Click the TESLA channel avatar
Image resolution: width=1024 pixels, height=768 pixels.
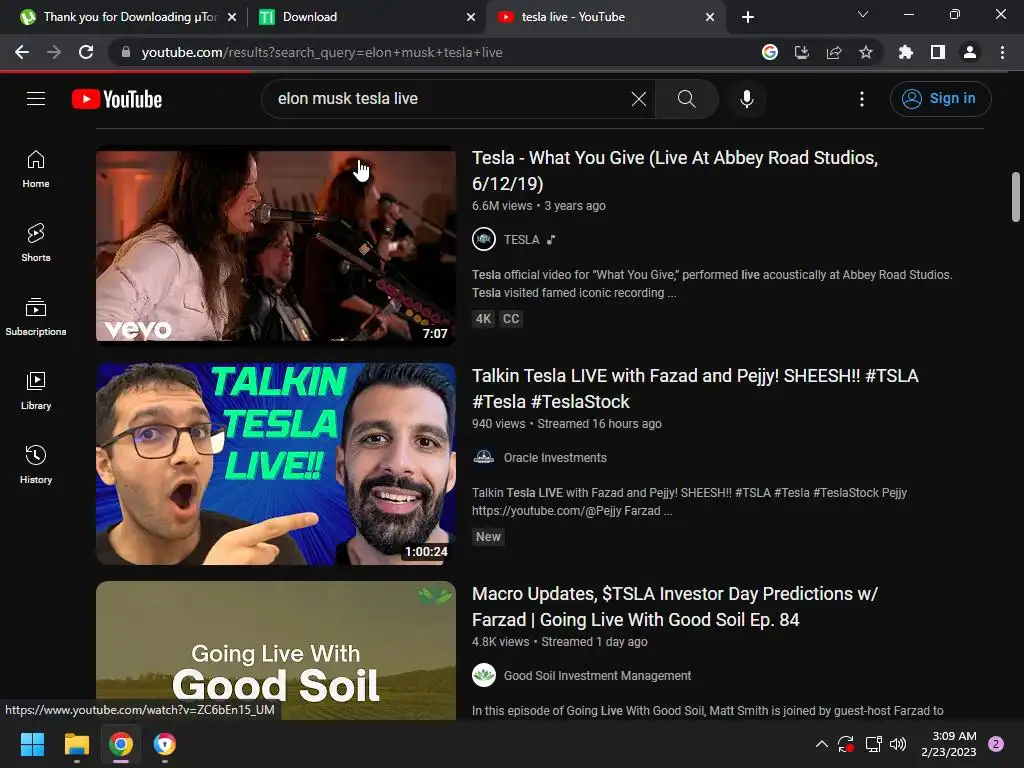(484, 239)
